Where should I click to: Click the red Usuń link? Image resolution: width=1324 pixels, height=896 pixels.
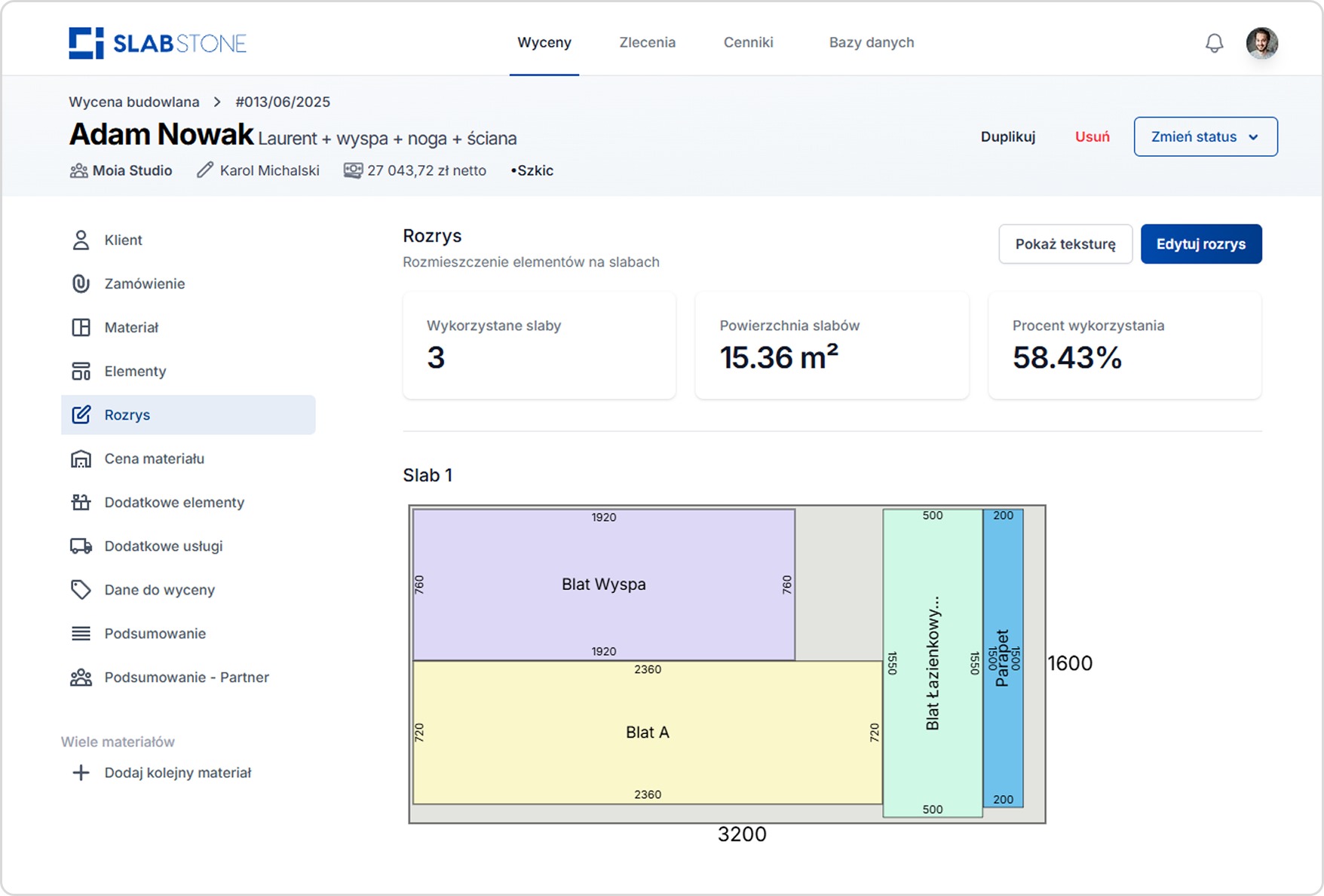coord(1092,137)
